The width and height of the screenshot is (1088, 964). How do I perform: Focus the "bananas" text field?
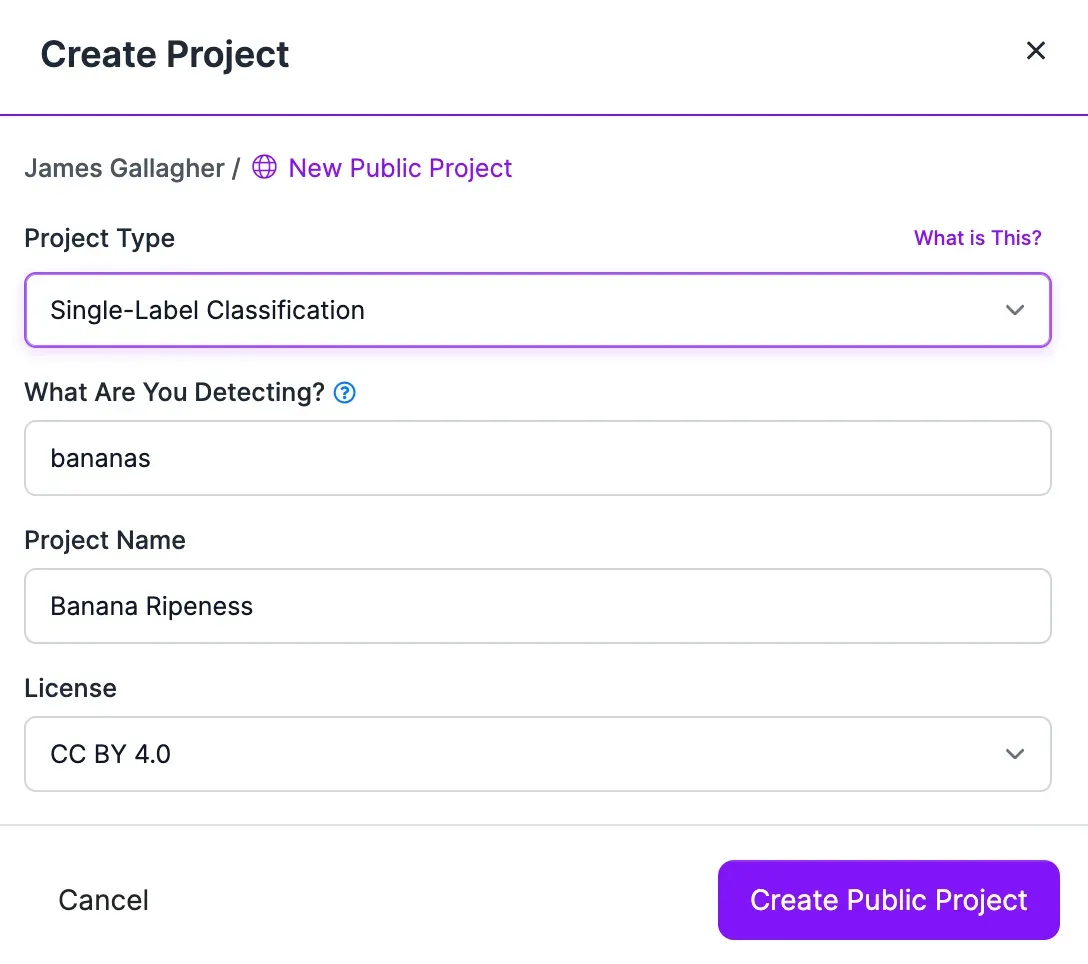(537, 458)
